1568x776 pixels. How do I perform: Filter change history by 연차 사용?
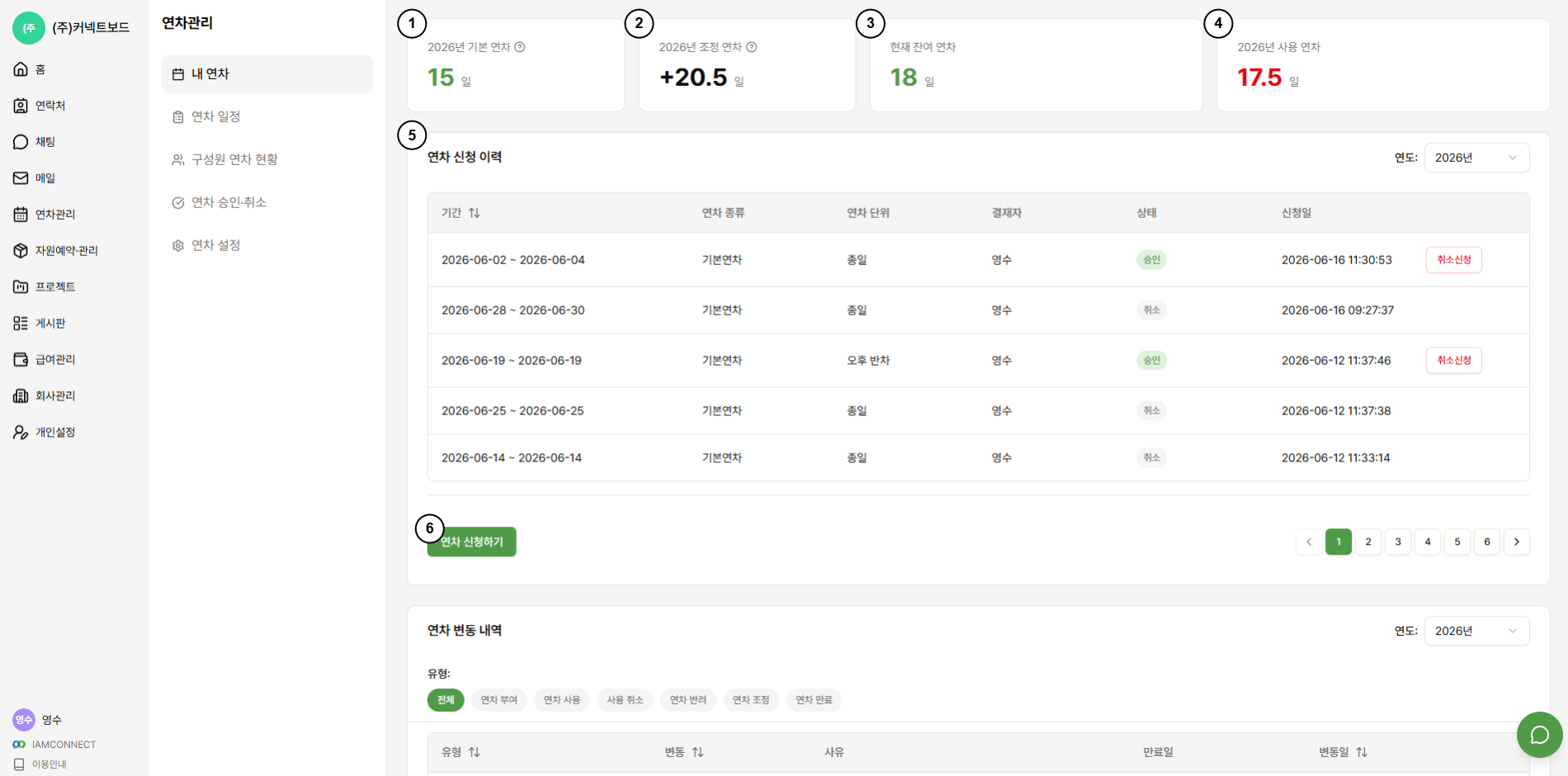point(562,700)
